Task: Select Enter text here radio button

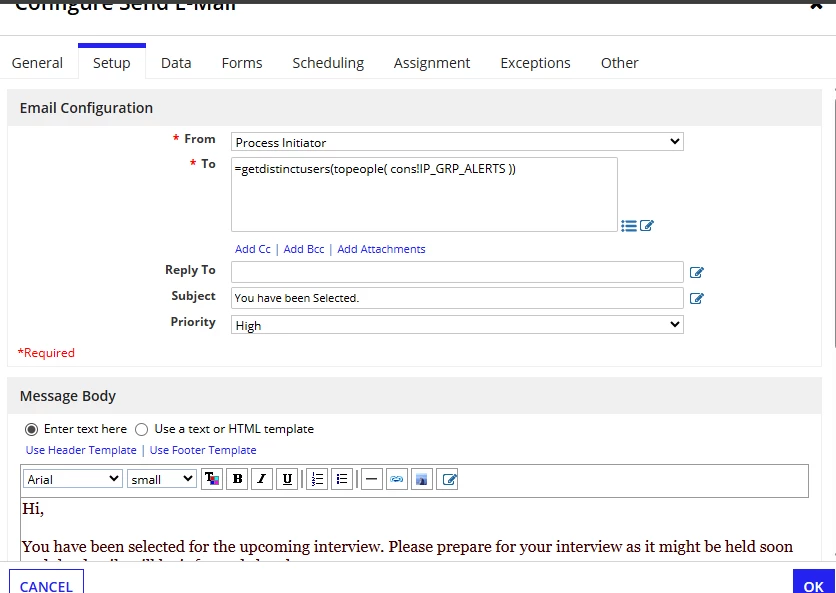Action: (x=31, y=429)
